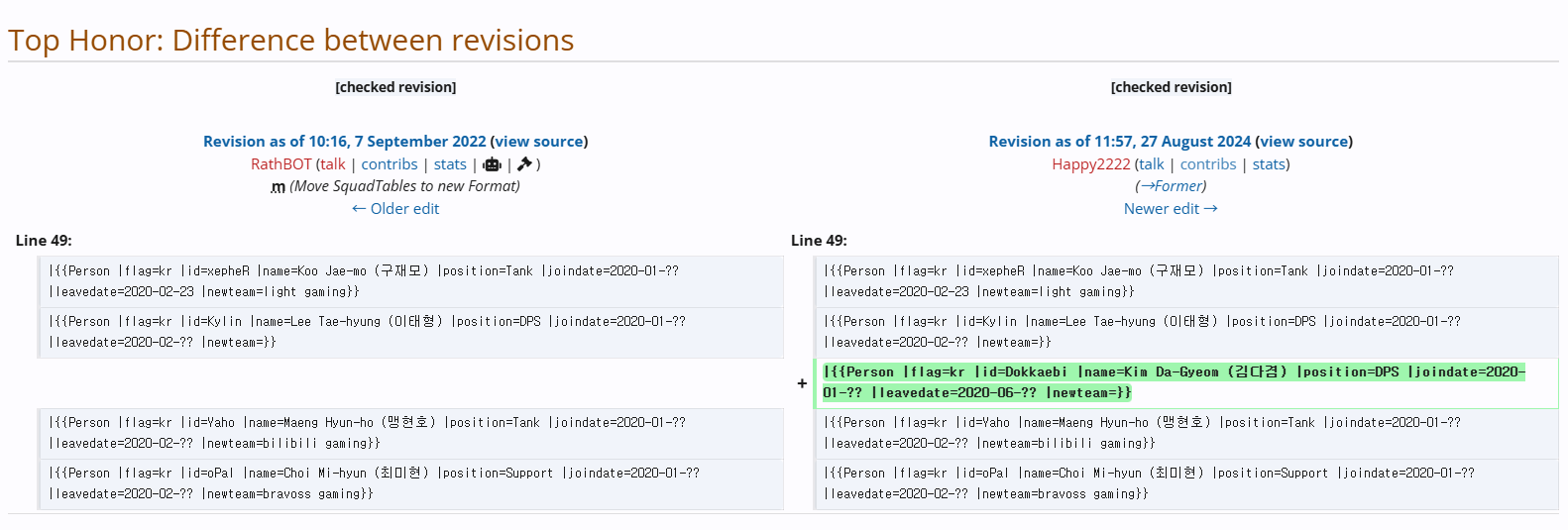View Happy2222's contribs
The width and height of the screenshot is (1568, 530).
(x=1207, y=164)
